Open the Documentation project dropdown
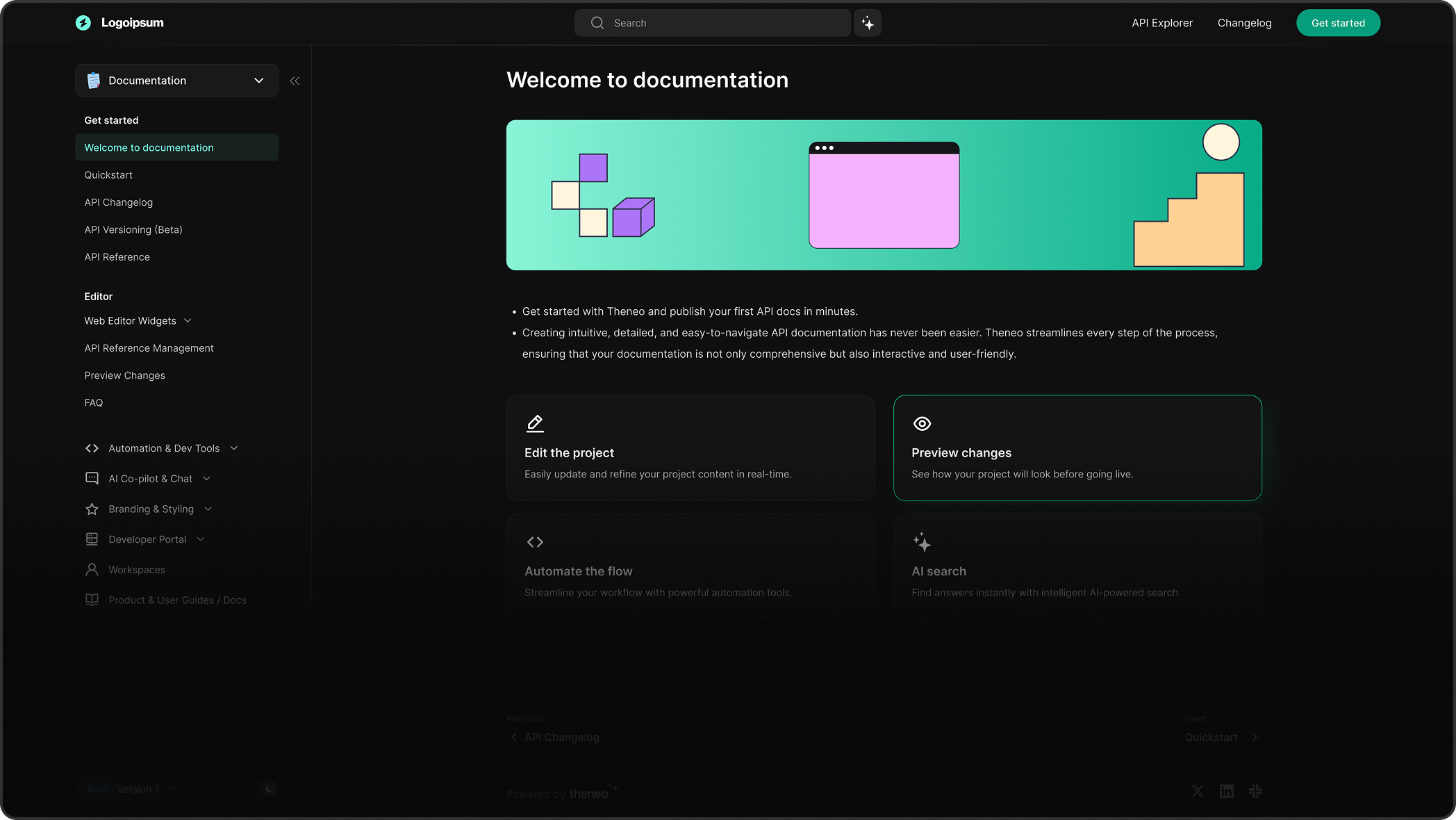The height and width of the screenshot is (820, 1456). tap(176, 81)
